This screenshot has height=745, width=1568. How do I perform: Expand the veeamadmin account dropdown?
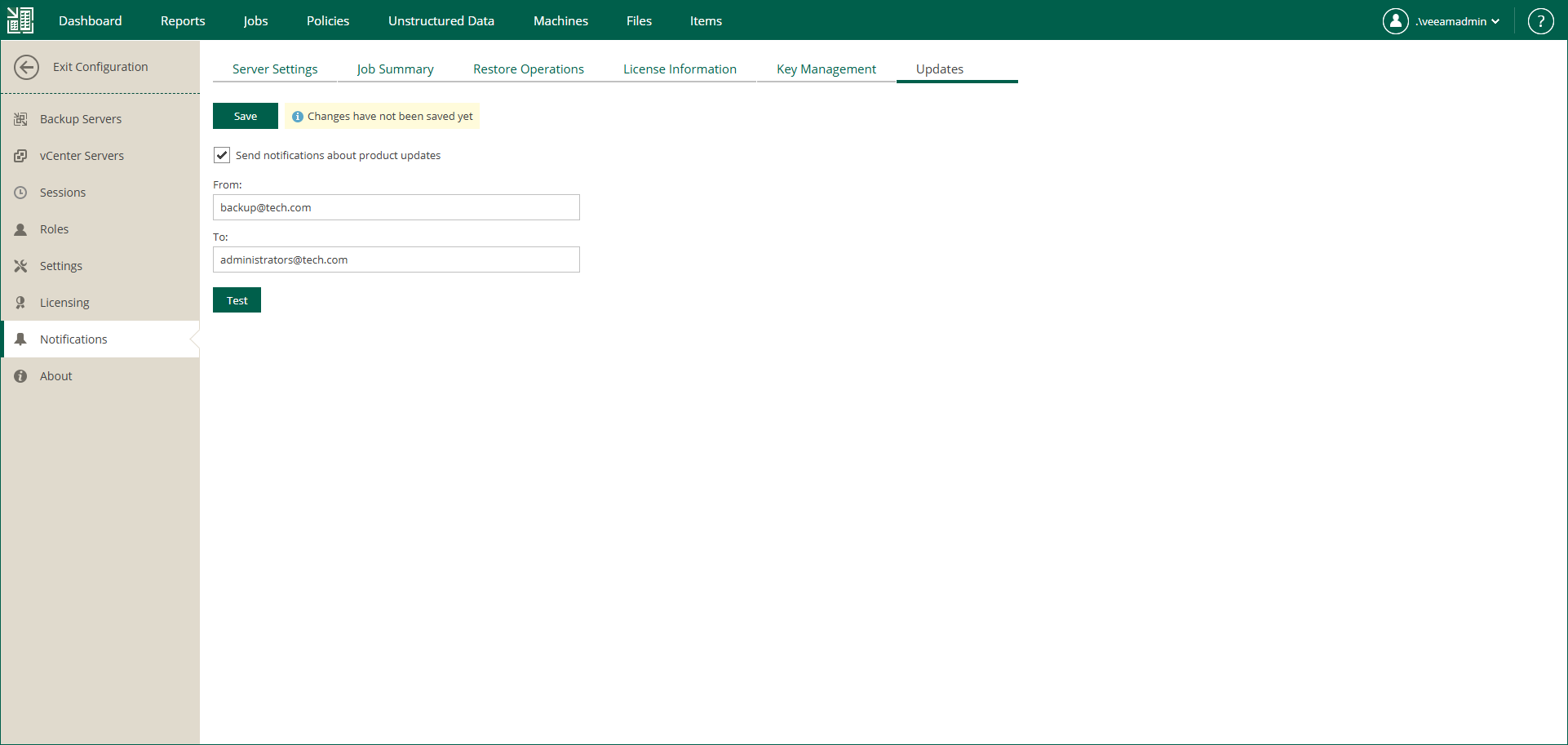coord(1457,21)
